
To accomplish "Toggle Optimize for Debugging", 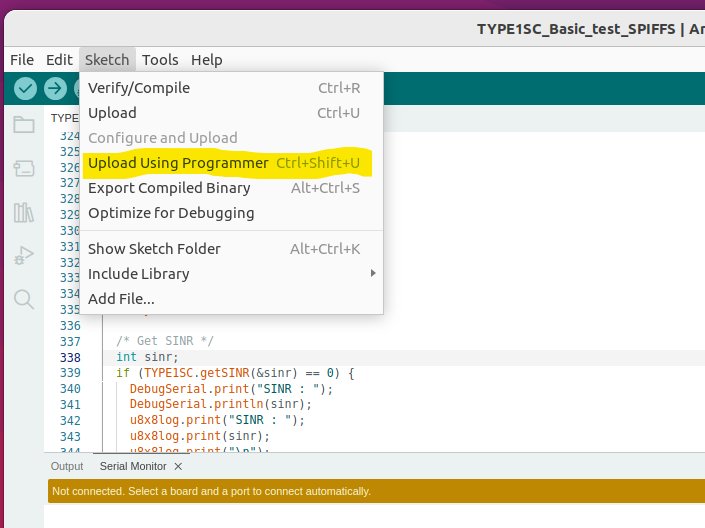I will coord(231,213).
